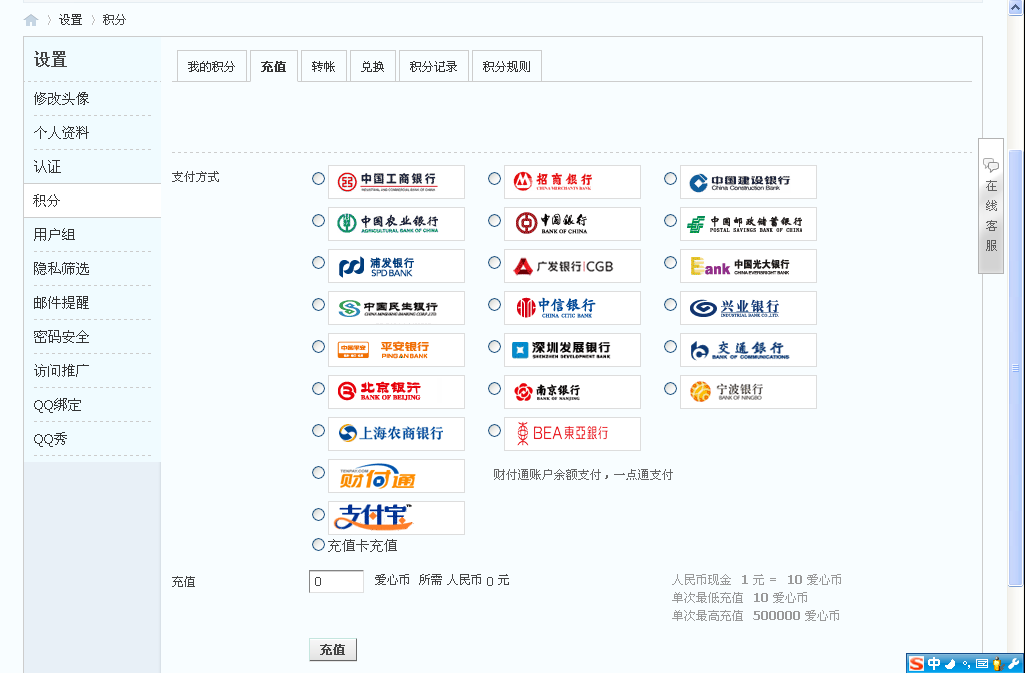The width and height of the screenshot is (1025, 673).
Task: Select the 北京银行 radio button
Action: point(318,389)
